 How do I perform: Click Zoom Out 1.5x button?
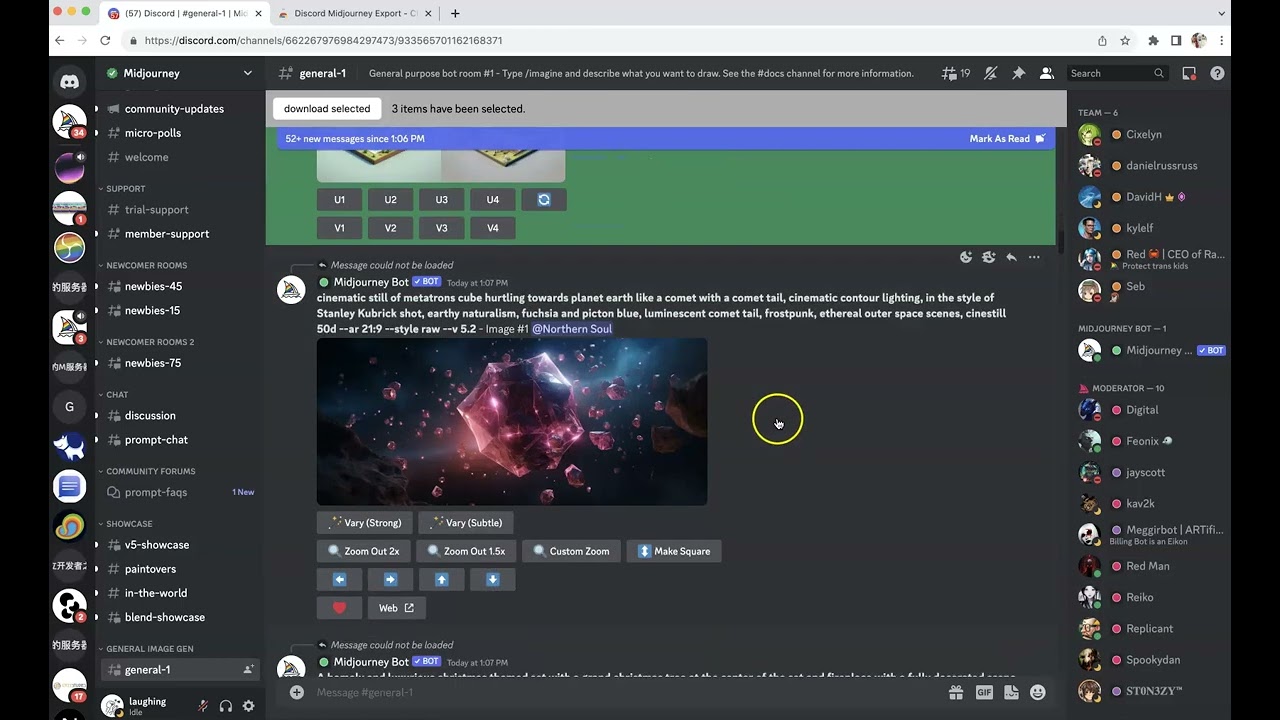(x=467, y=551)
